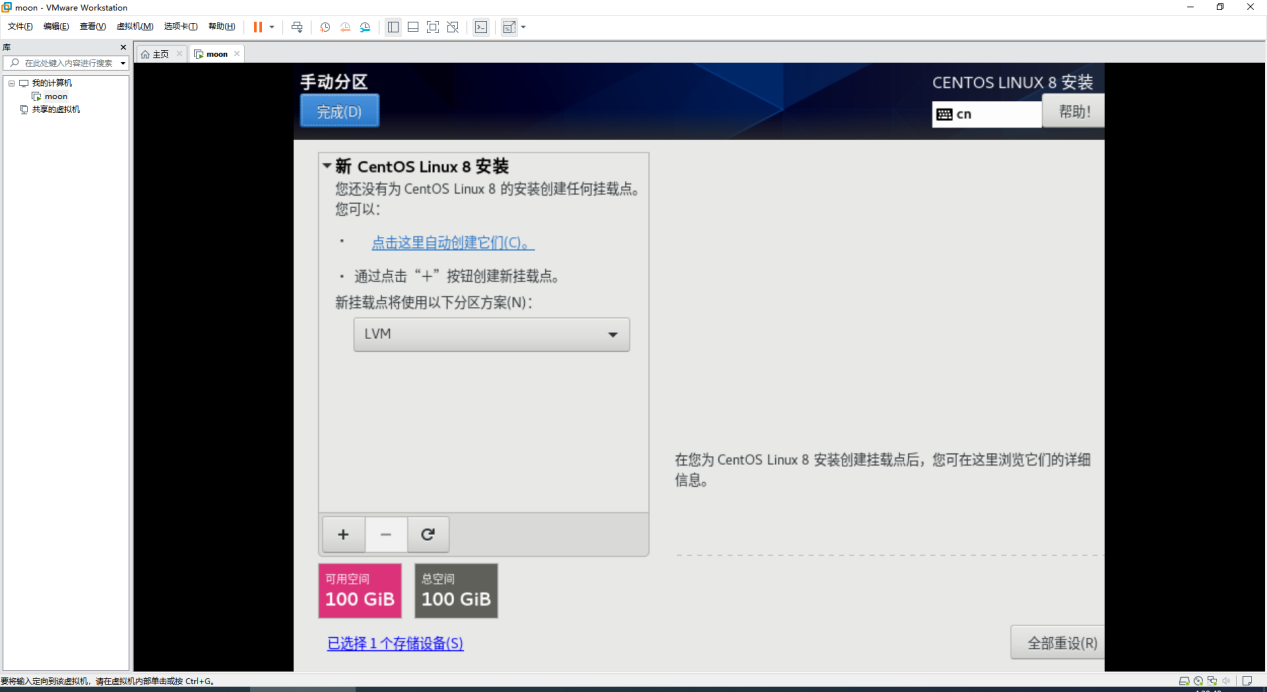Click the CD/DVD drive status icon

[1198, 681]
